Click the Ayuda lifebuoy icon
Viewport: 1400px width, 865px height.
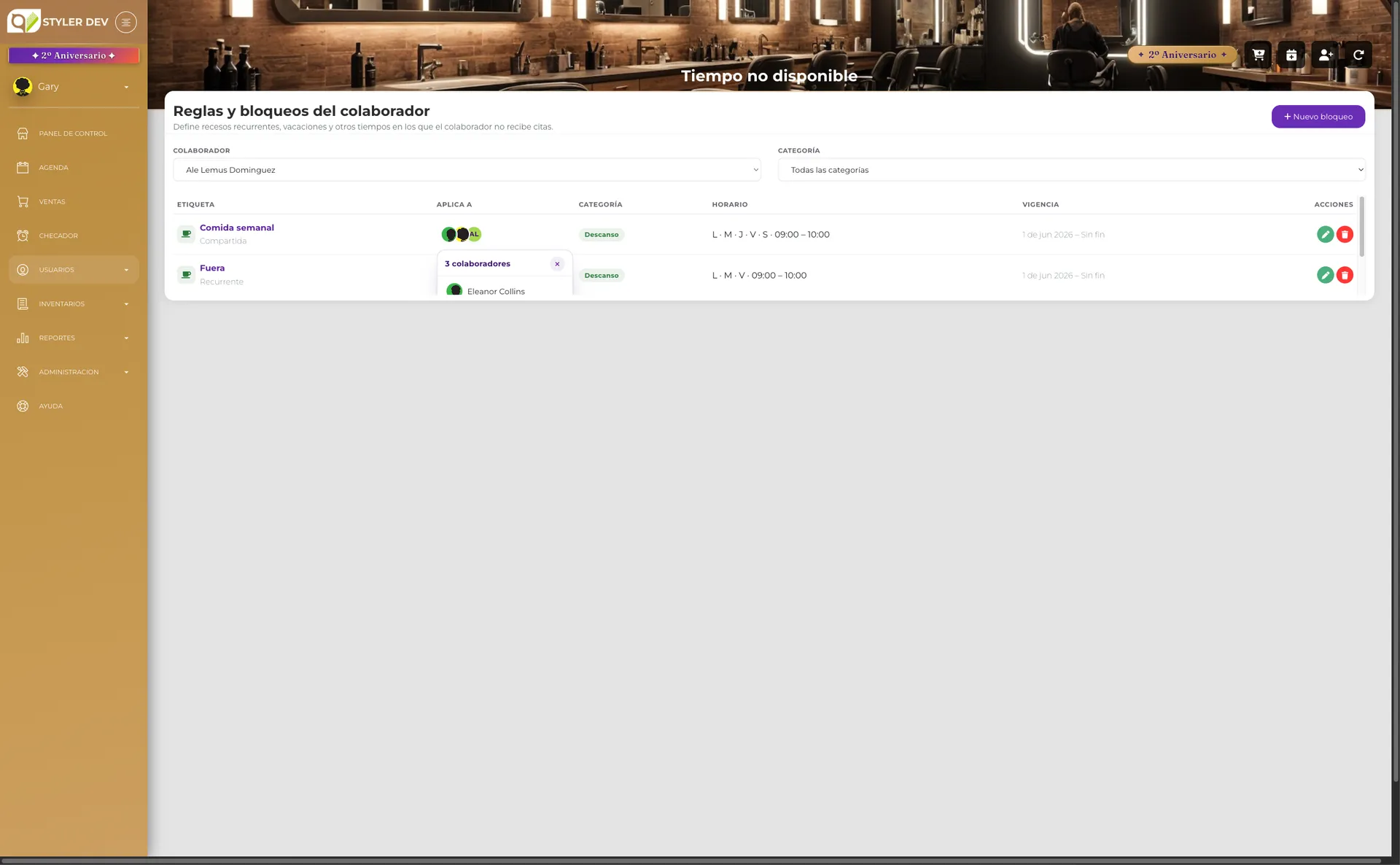23,406
